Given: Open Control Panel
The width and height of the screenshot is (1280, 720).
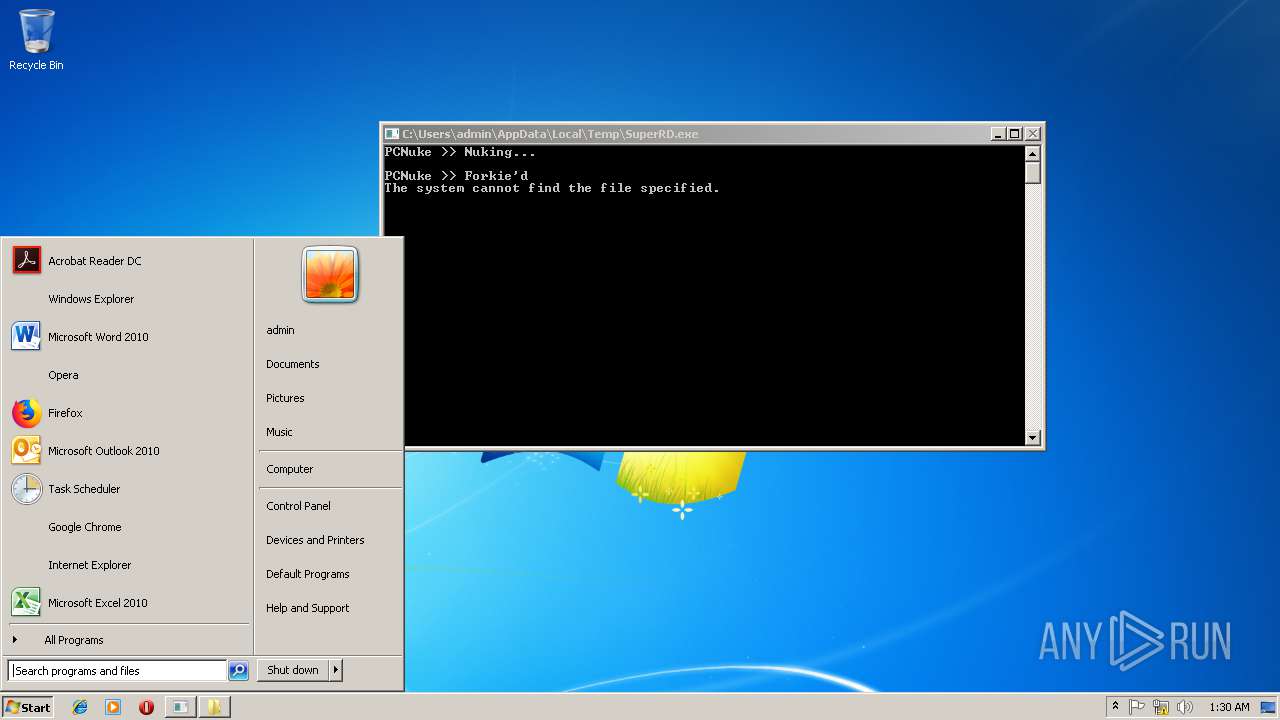Looking at the screenshot, I should pos(330,506).
